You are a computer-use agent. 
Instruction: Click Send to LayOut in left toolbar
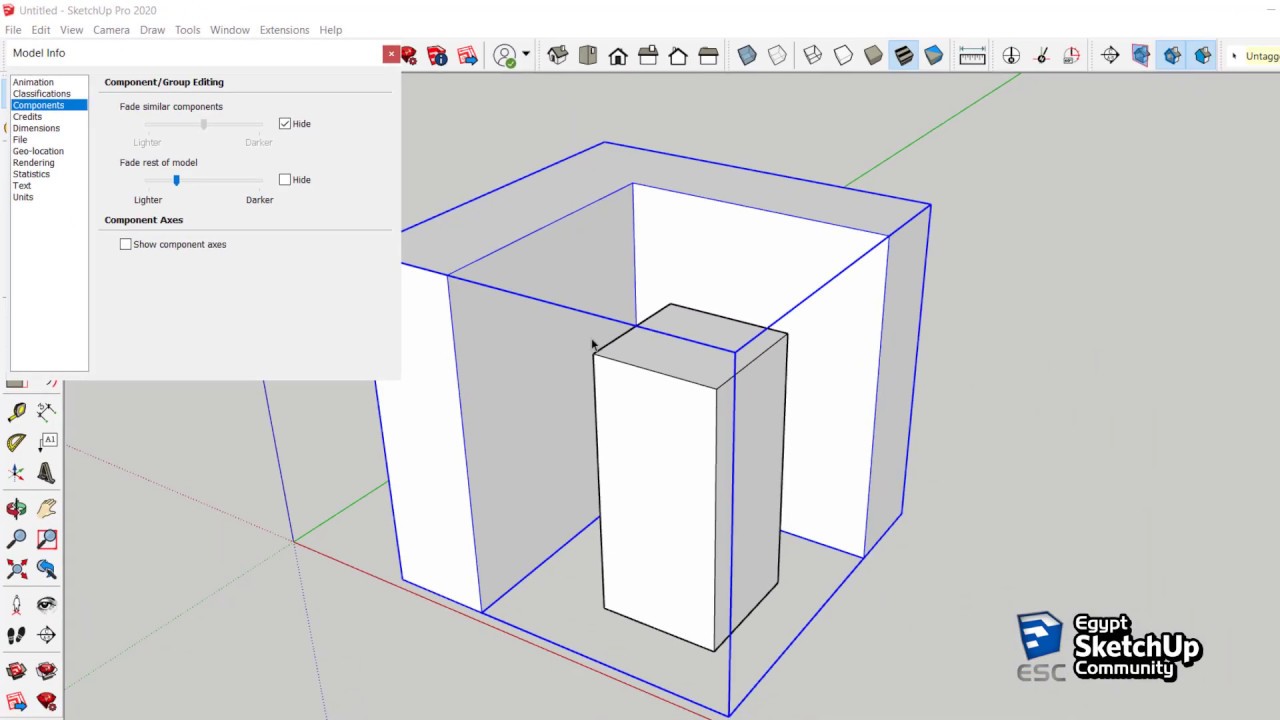tap(17, 702)
